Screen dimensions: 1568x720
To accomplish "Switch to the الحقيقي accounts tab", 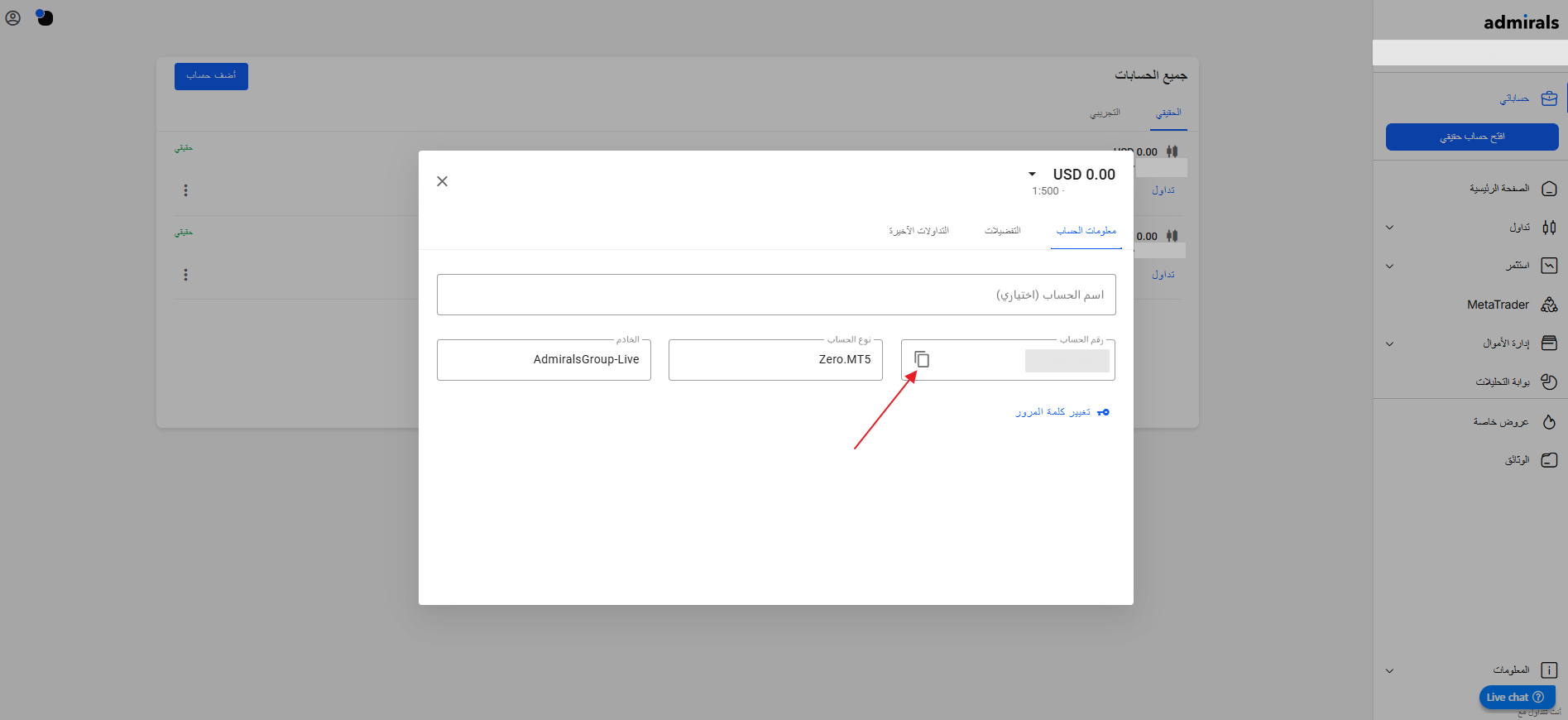I will 1168,113.
